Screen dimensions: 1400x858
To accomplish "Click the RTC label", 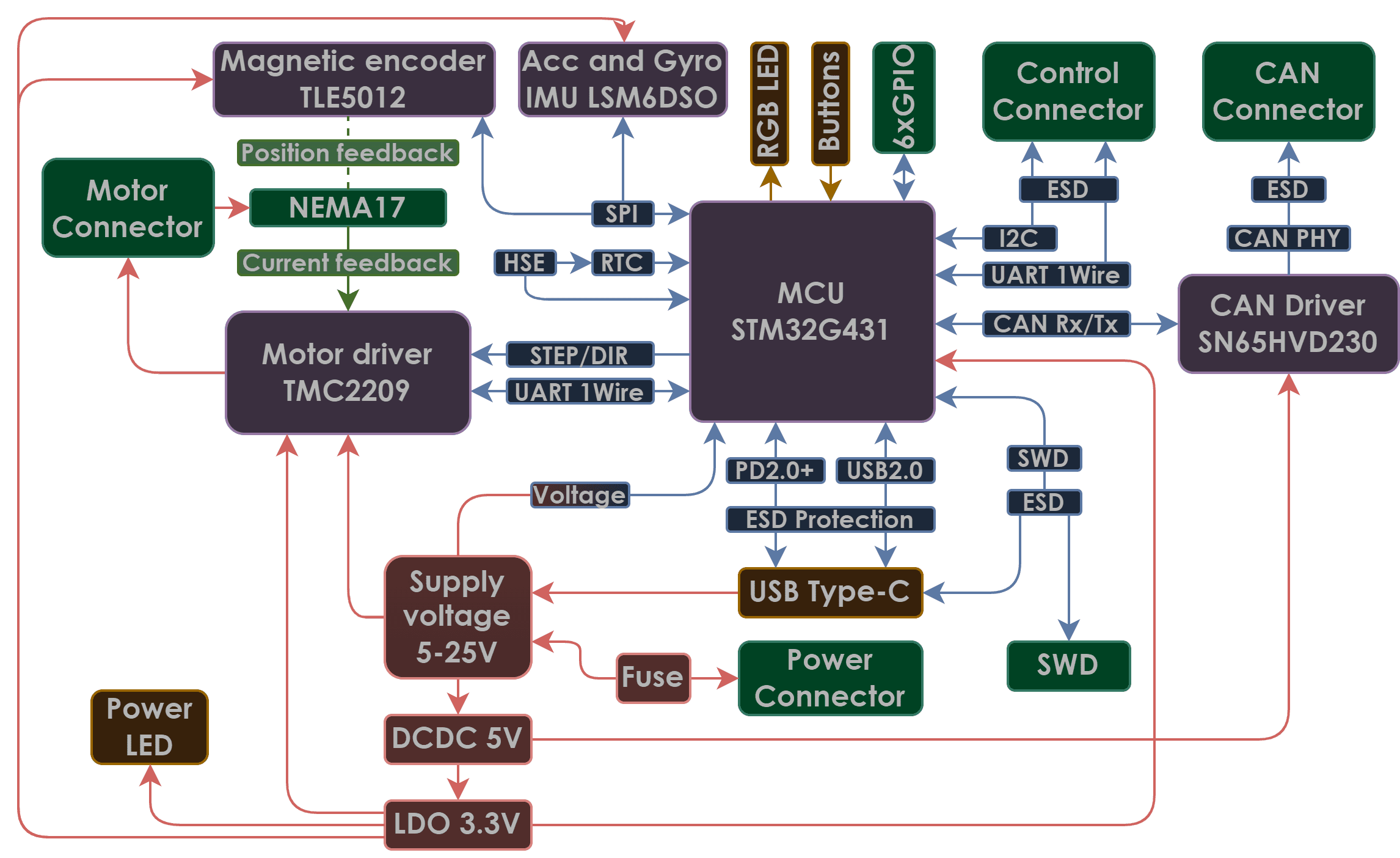I will (622, 263).
